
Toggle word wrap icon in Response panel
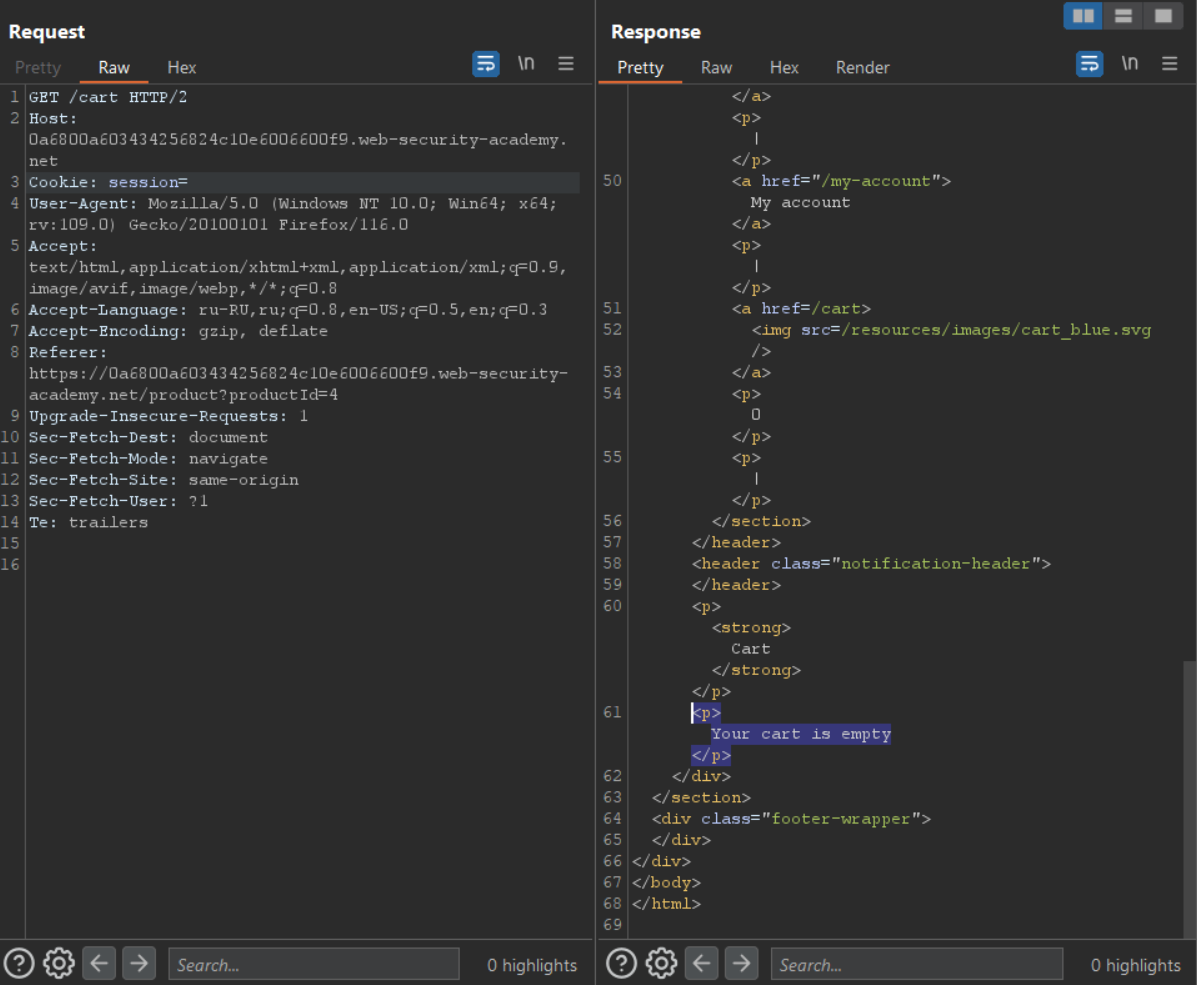coord(1089,64)
